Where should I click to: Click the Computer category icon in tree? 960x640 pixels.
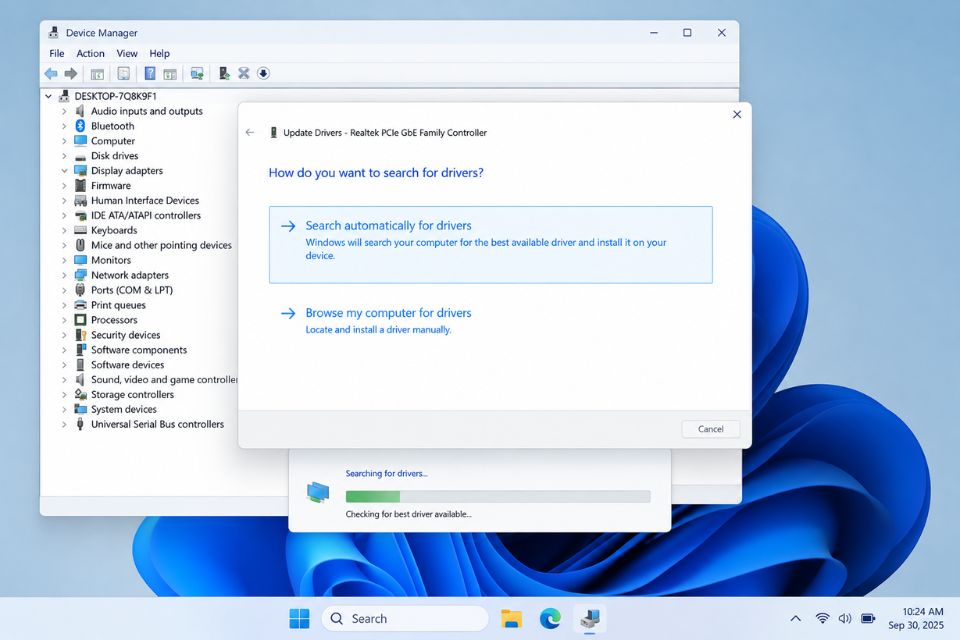[x=80, y=140]
